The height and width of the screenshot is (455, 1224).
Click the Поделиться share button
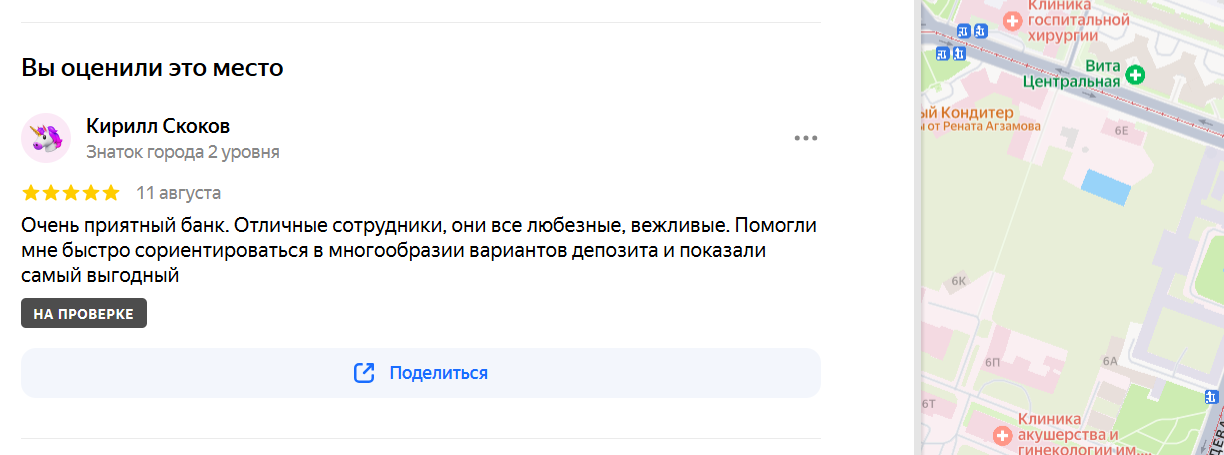pos(421,373)
